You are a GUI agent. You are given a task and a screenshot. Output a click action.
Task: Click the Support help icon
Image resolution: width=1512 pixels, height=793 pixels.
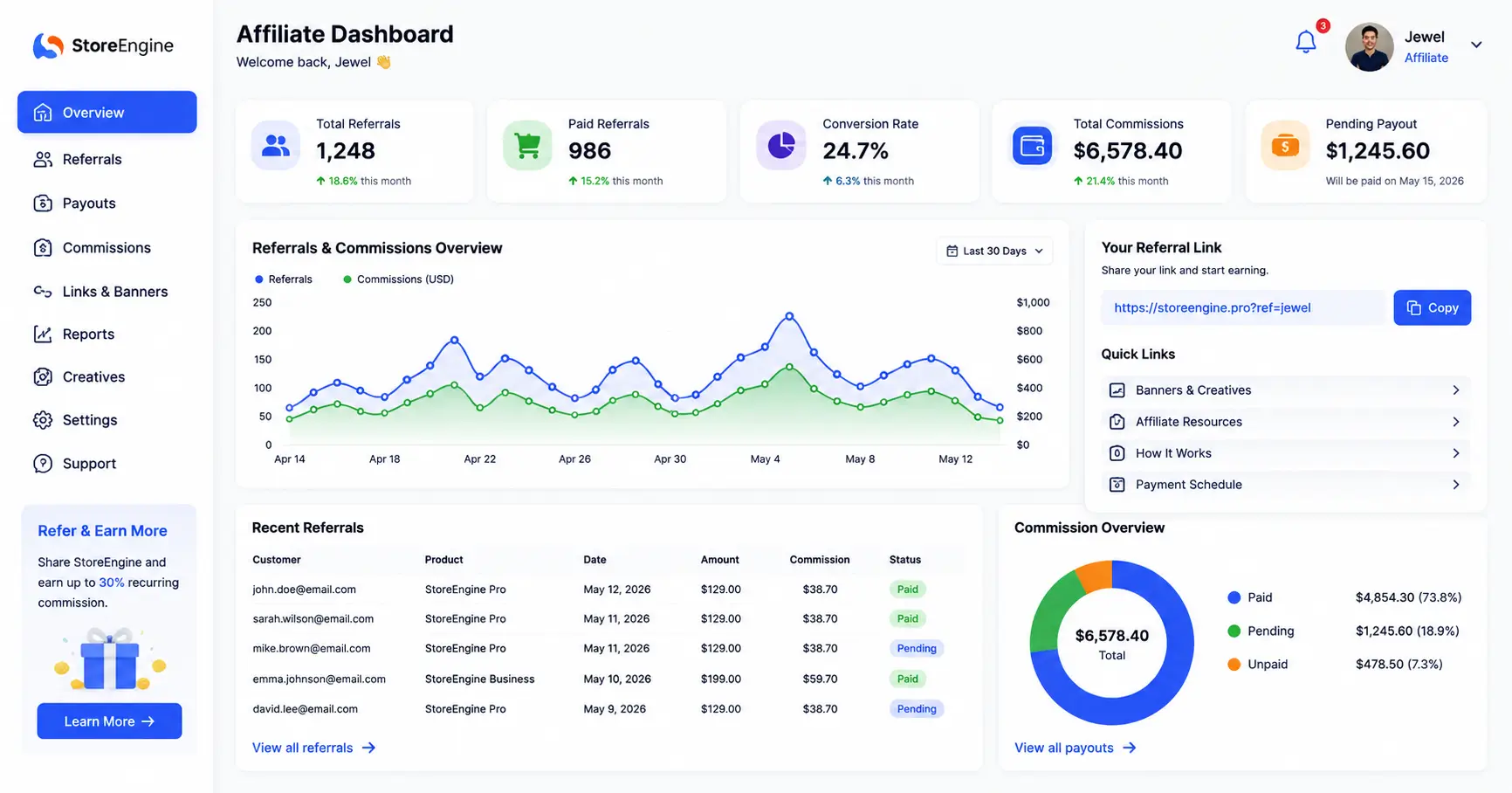(43, 464)
